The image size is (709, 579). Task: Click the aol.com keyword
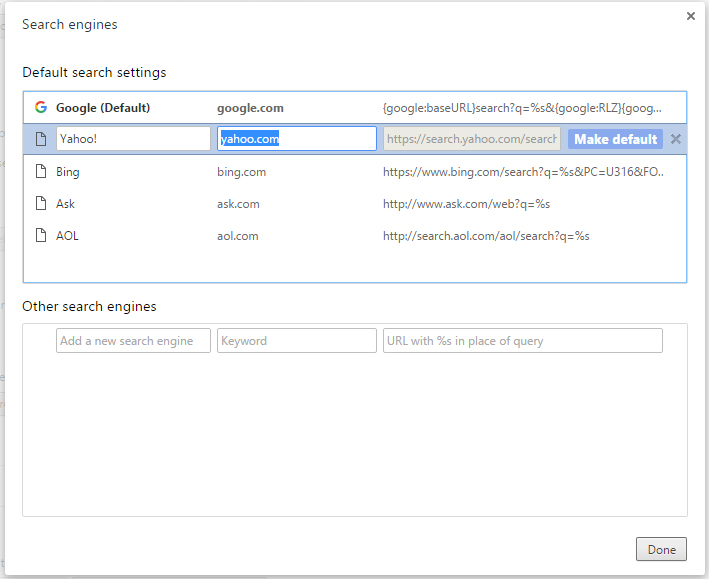click(x=238, y=236)
